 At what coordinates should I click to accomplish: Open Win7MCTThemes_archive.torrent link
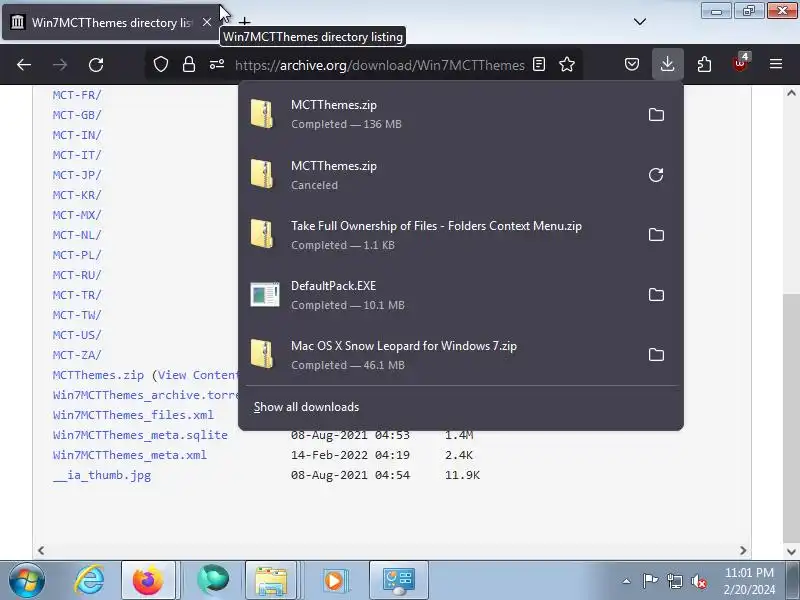point(145,395)
